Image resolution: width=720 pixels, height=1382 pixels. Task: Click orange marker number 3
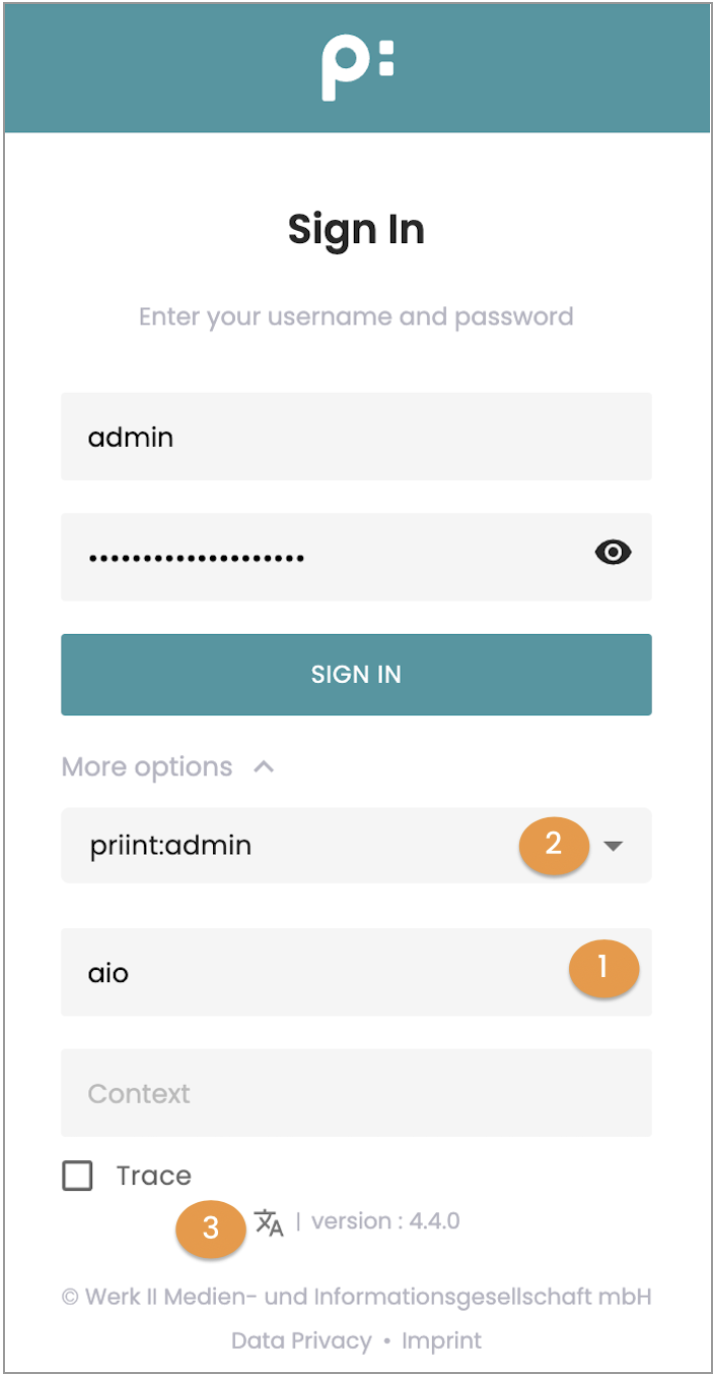tap(210, 1227)
